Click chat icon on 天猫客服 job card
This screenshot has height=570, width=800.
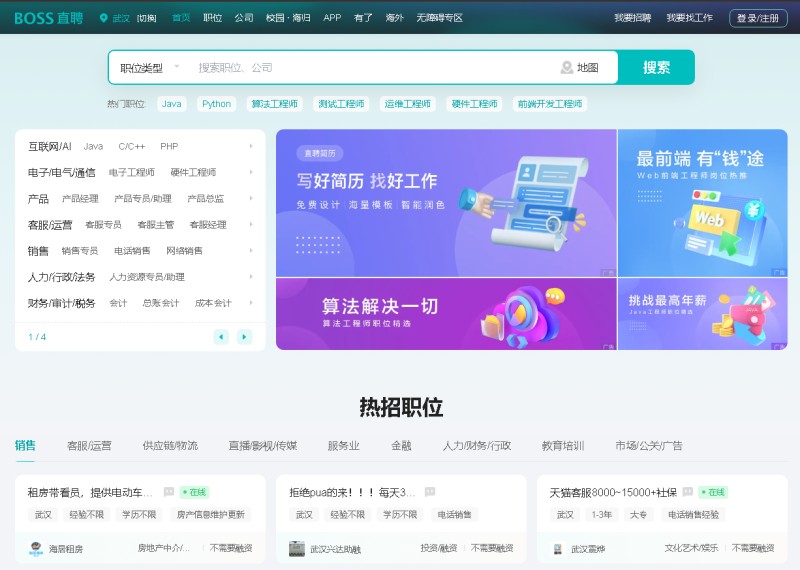[x=688, y=492]
